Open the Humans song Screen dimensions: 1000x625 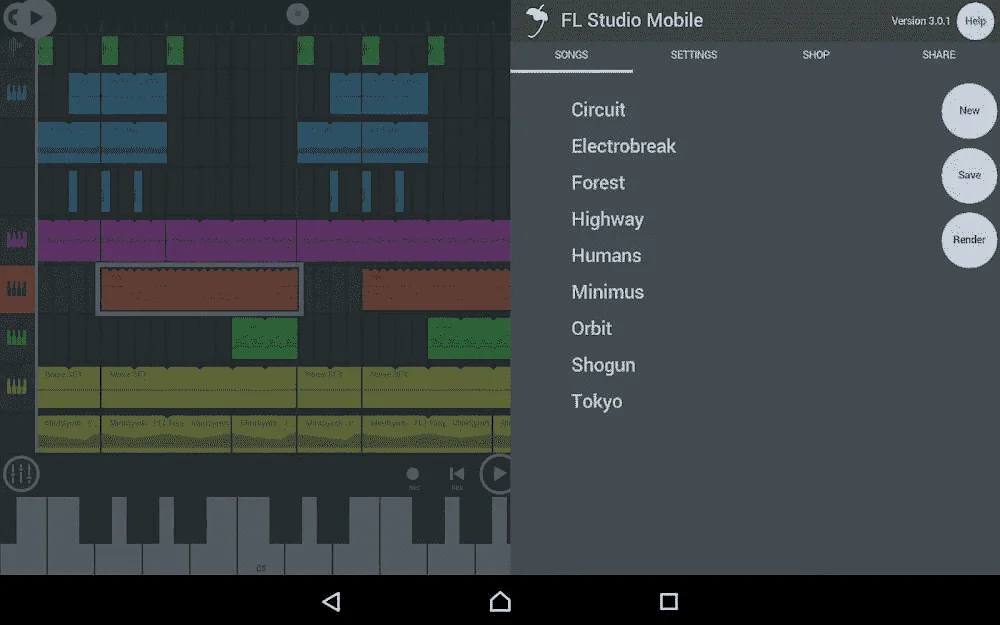pos(606,256)
